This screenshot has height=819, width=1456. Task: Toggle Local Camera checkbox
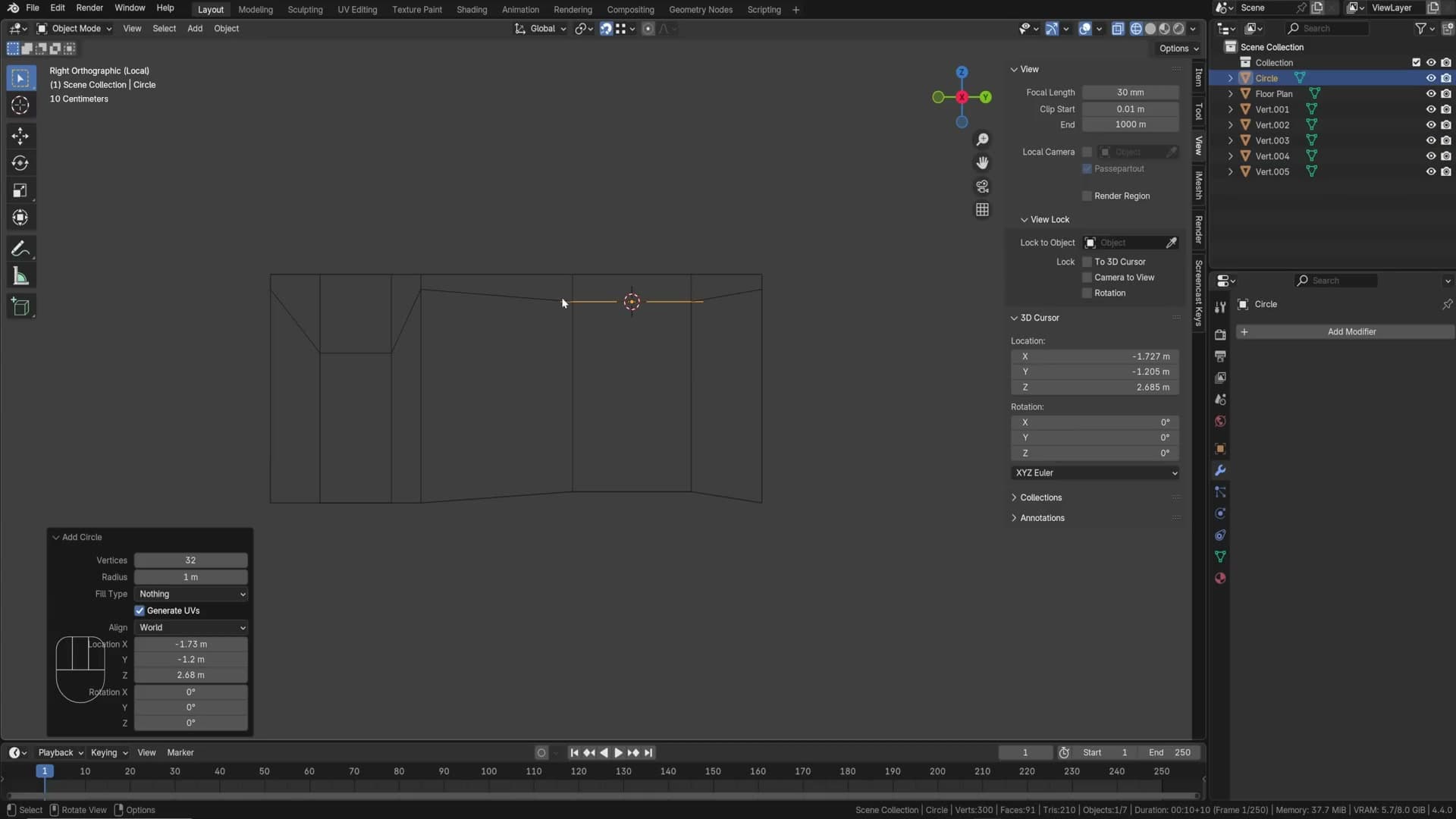click(x=1087, y=152)
